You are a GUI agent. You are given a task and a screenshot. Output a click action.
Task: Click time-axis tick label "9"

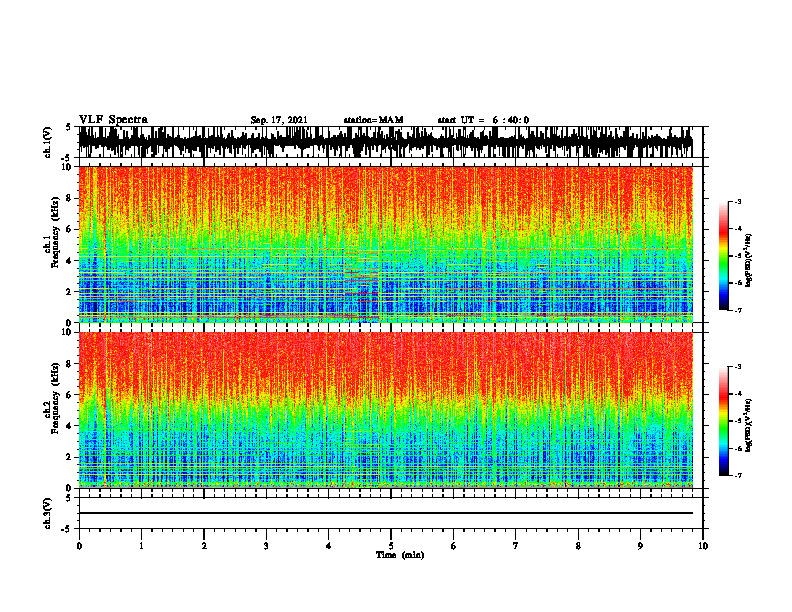click(640, 546)
